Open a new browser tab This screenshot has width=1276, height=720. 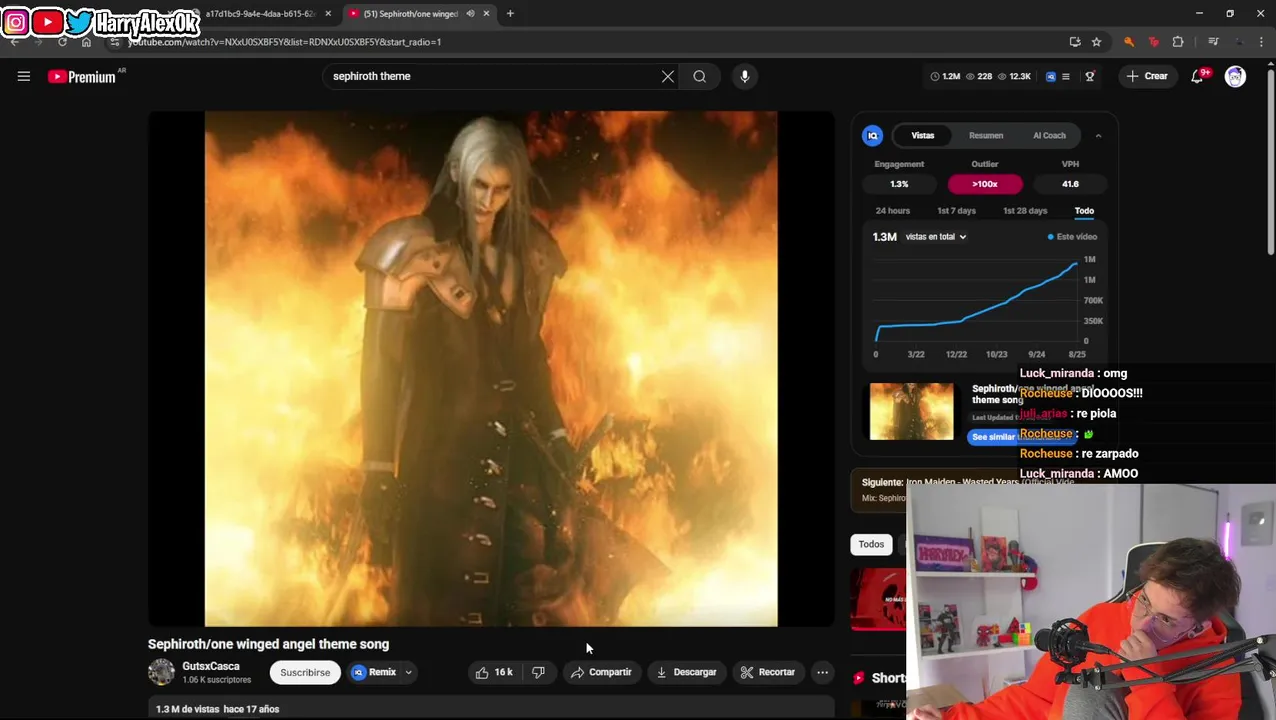pyautogui.click(x=510, y=13)
